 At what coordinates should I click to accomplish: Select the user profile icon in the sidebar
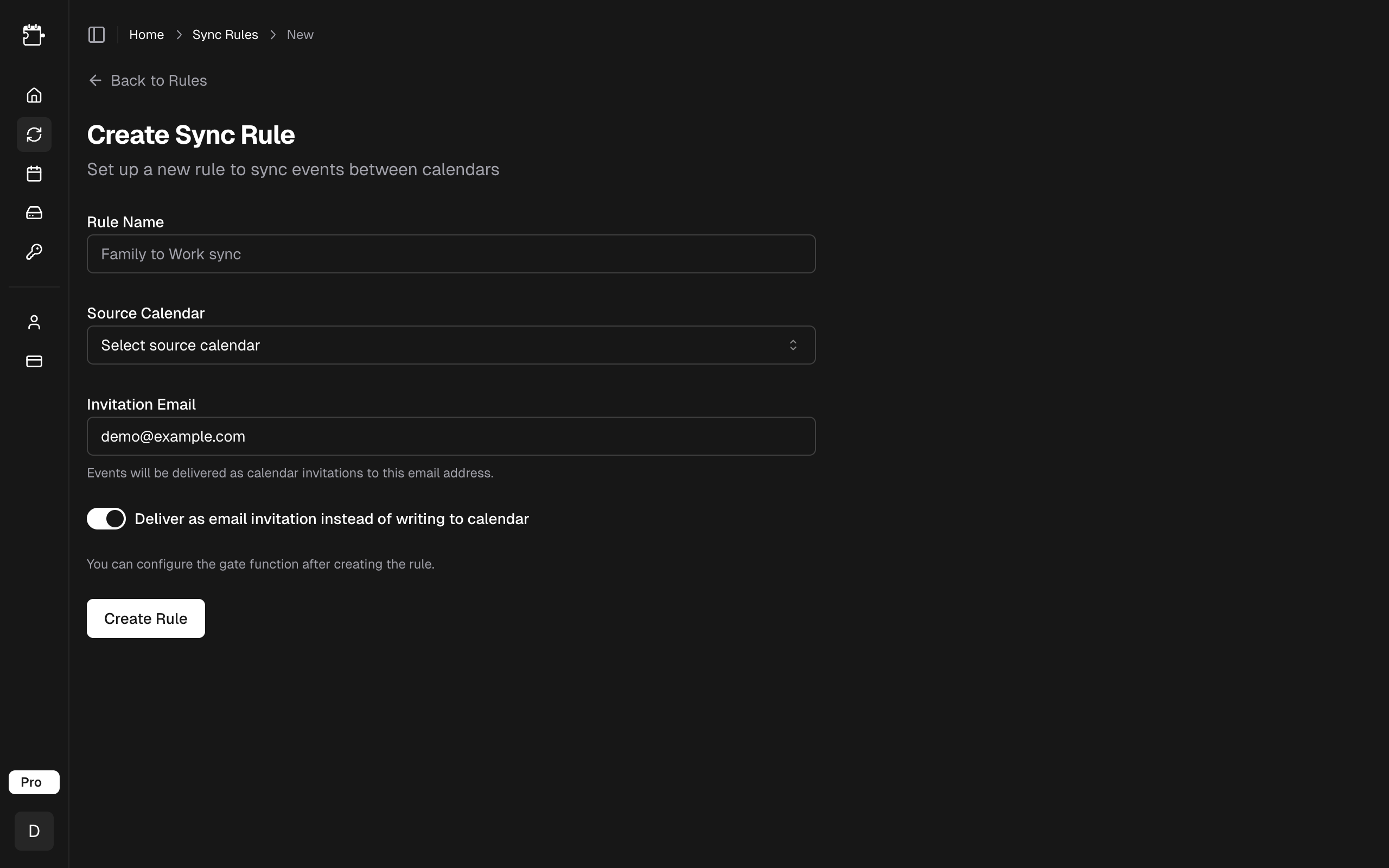[x=33, y=322]
